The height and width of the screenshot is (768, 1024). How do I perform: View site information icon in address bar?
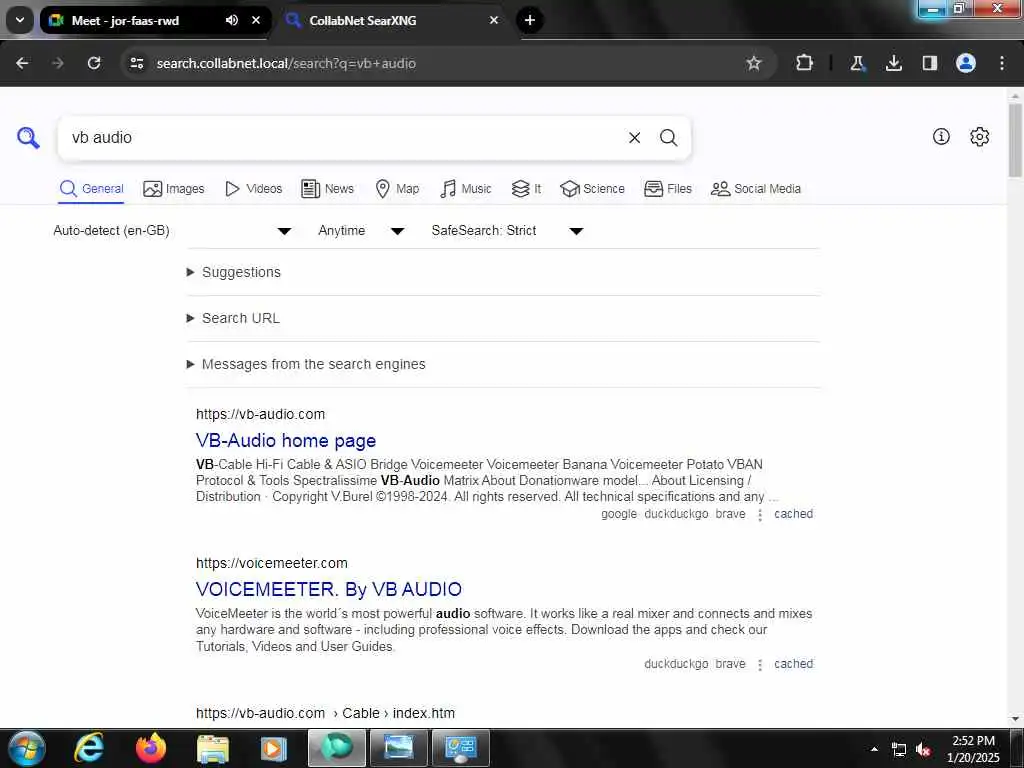[137, 63]
